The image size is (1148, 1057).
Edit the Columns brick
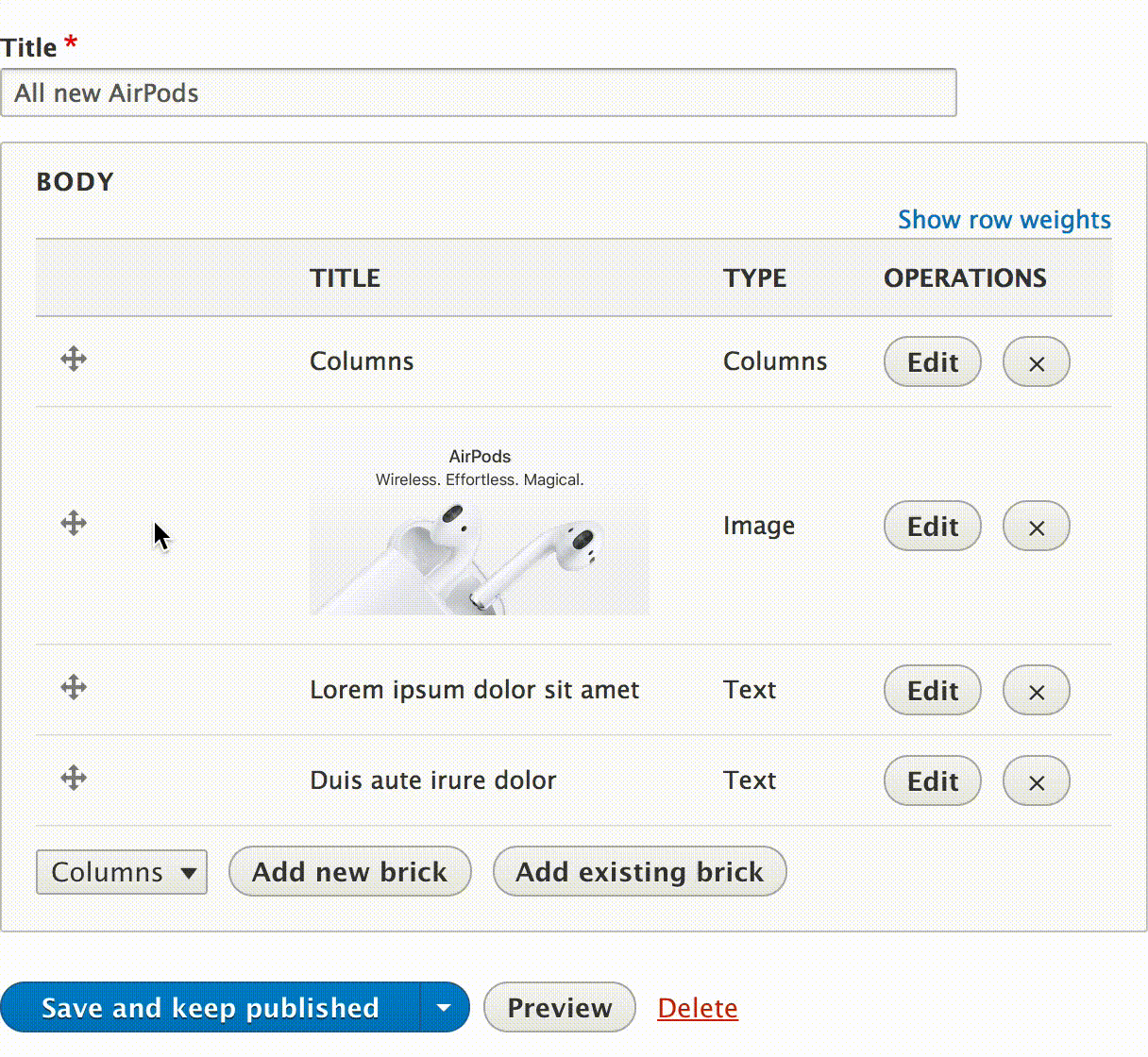click(x=932, y=362)
